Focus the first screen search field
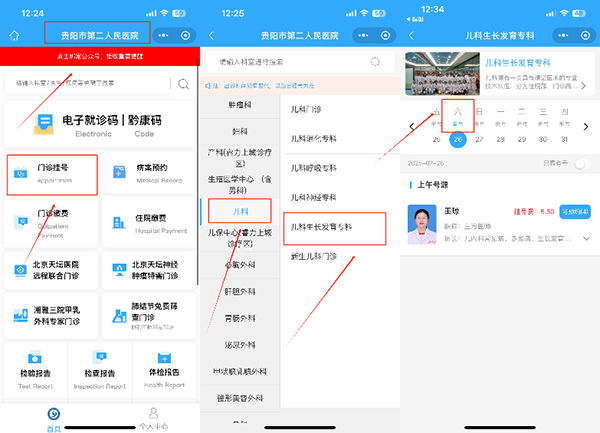The image size is (600, 433). pyautogui.click(x=87, y=83)
